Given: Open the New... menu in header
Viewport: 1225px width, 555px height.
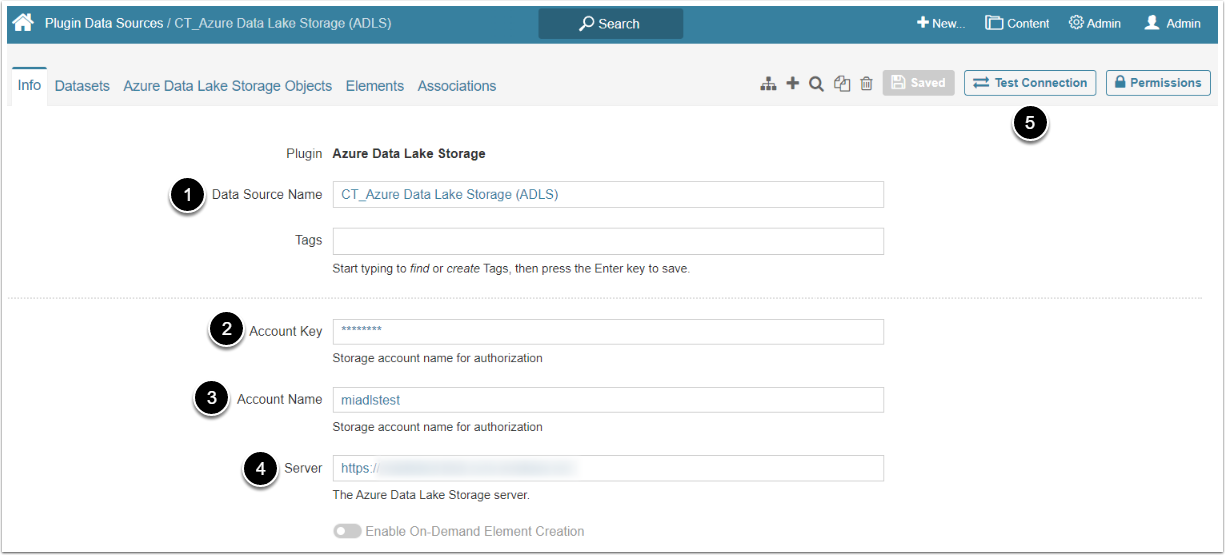Looking at the screenshot, I should 941,23.
